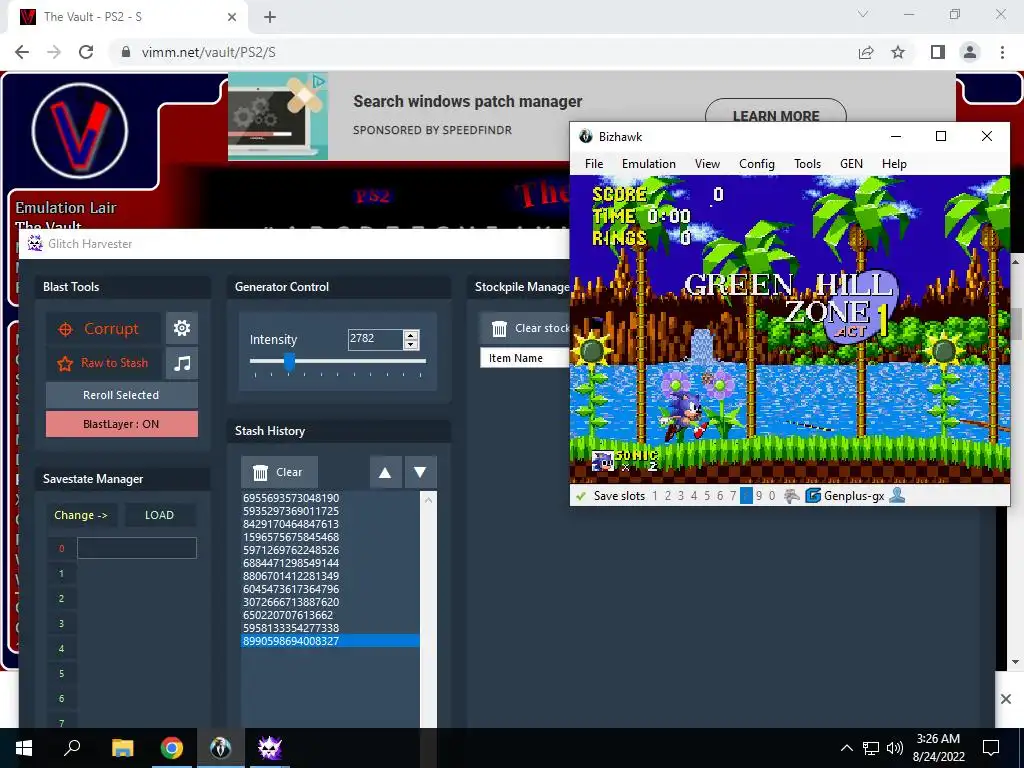Move stash item up with arrow button
Viewport: 1024px width, 768px height.
(x=385, y=472)
